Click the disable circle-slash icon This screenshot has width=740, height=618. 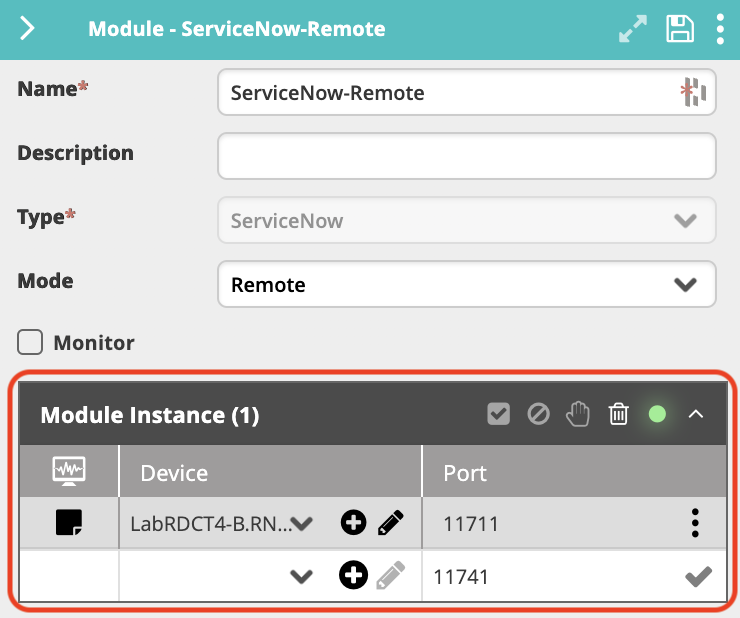point(538,415)
